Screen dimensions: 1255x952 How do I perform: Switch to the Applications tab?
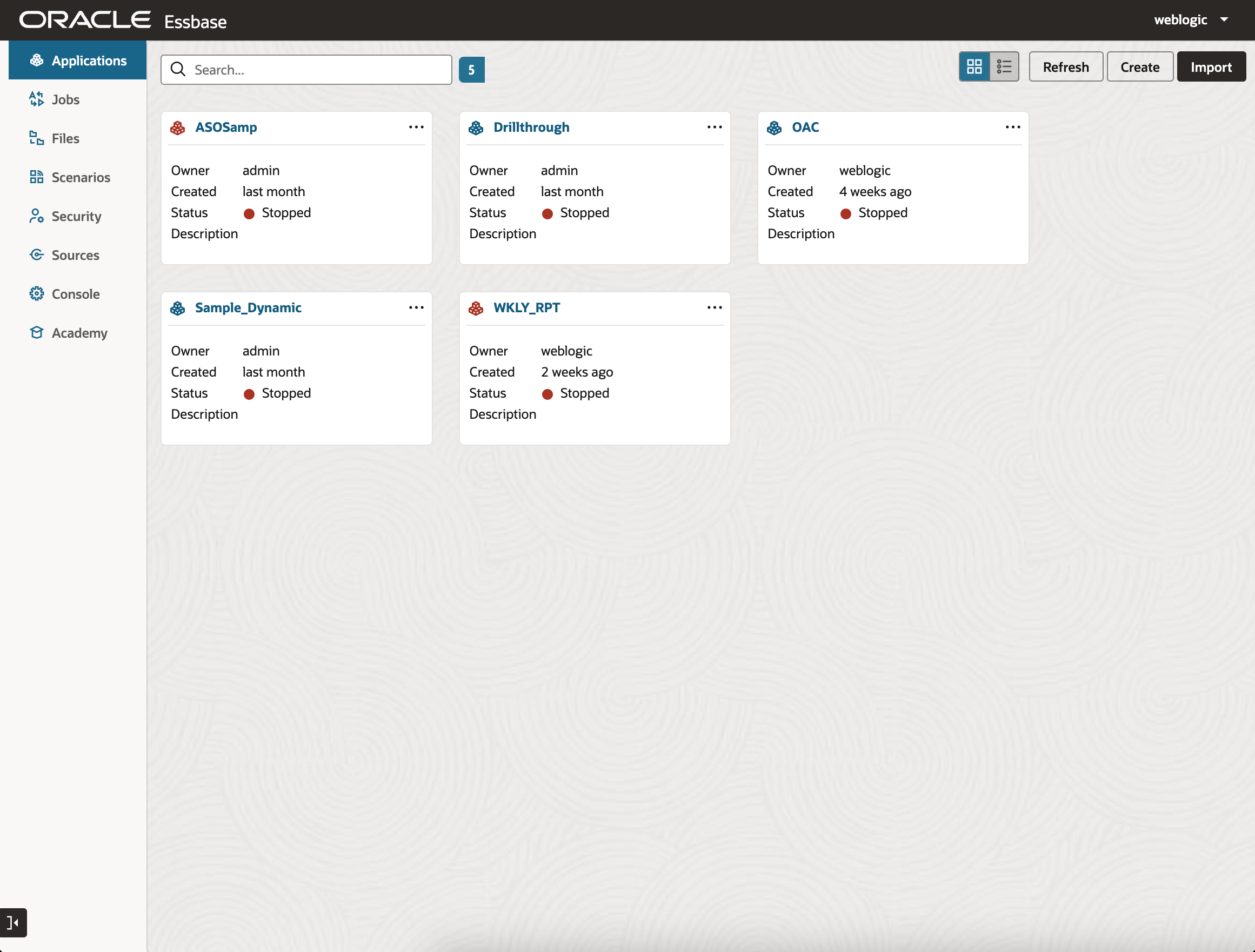click(x=90, y=61)
